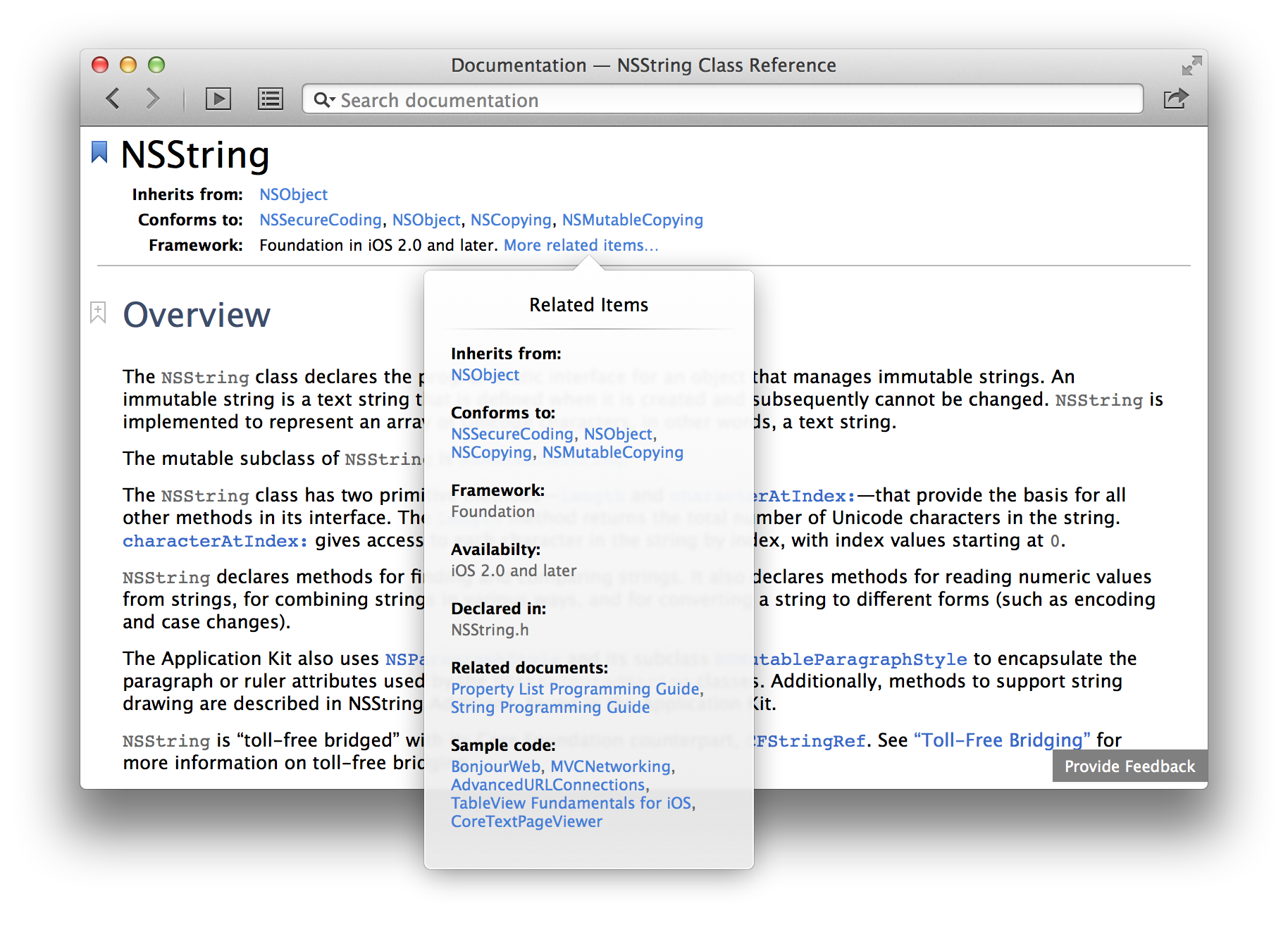1288x927 pixels.
Task: Add bookmark next to Overview heading
Action: pos(98,312)
